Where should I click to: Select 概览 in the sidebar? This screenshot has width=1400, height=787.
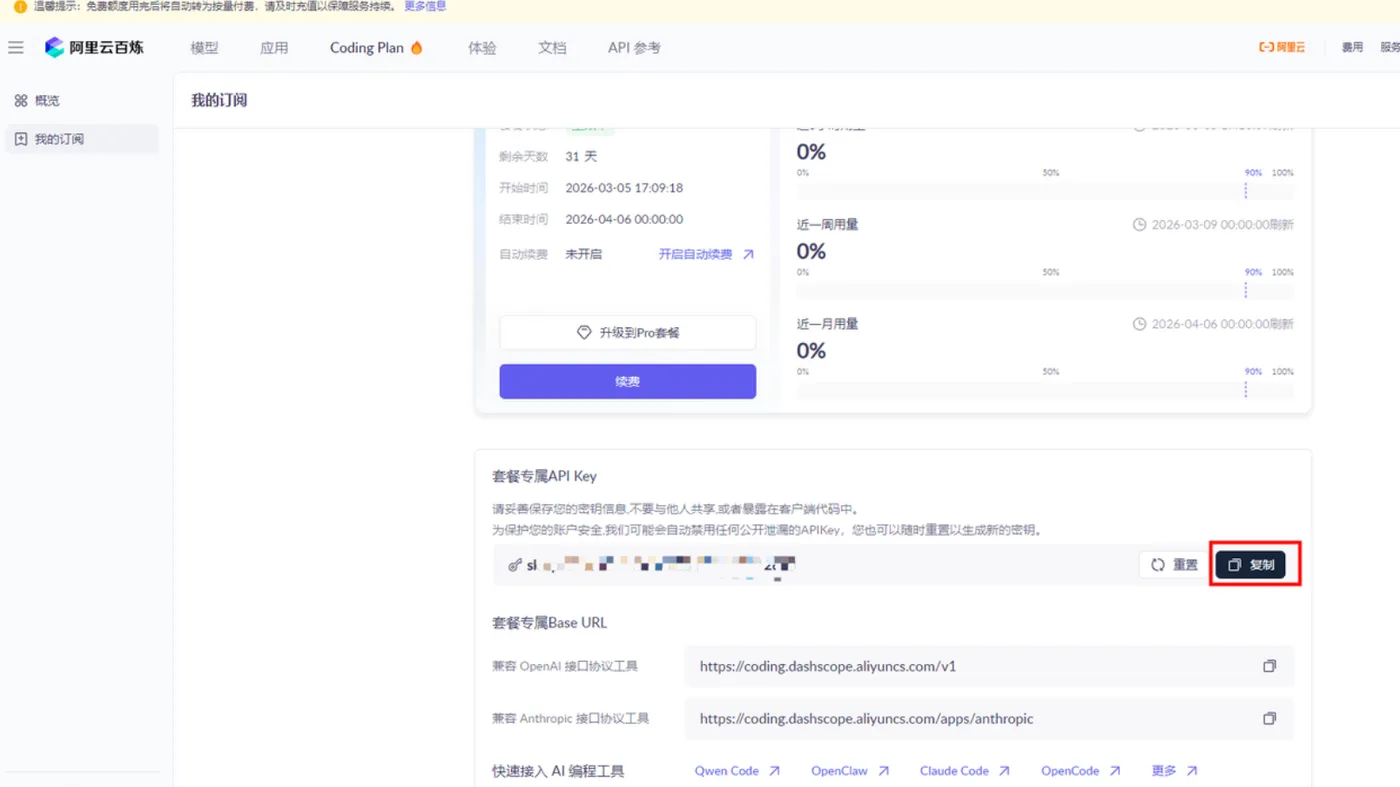click(82, 101)
